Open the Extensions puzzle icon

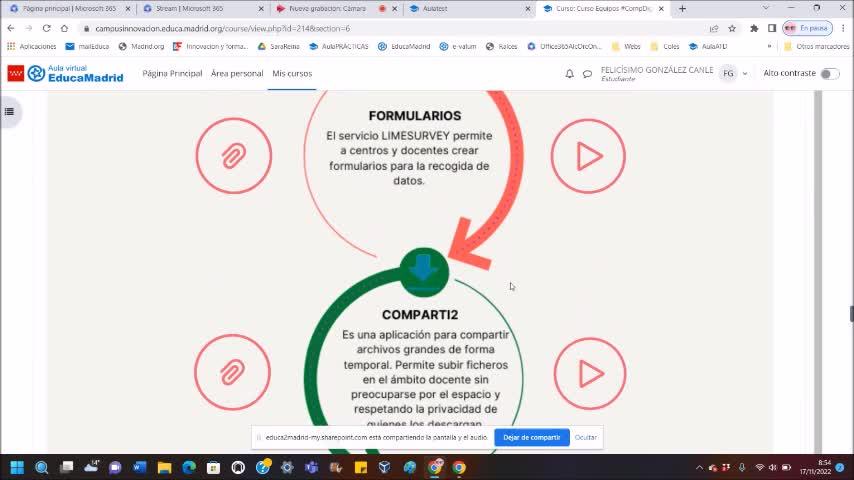(754, 28)
